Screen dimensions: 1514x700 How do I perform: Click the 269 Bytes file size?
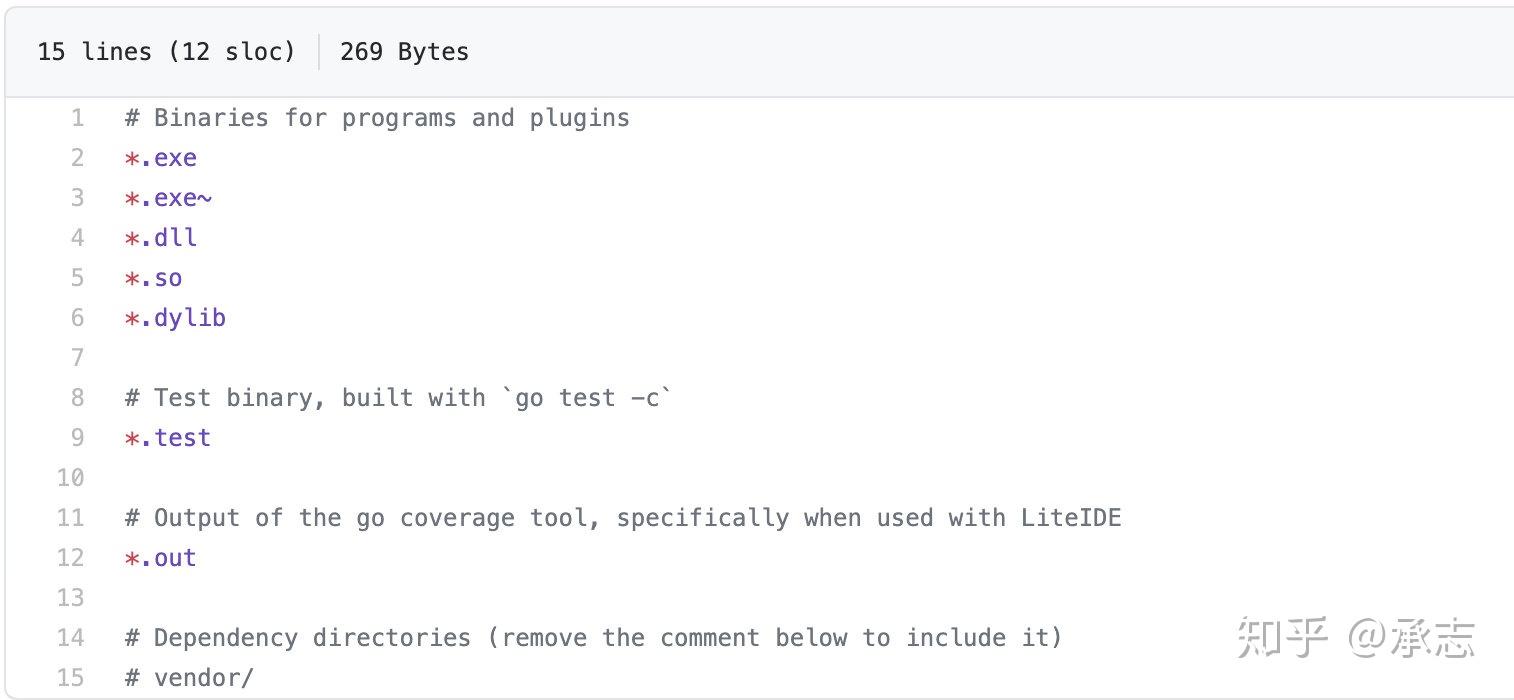404,52
